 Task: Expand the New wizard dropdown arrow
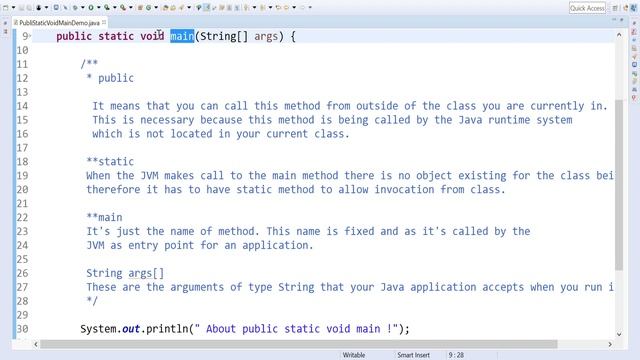click(13, 8)
